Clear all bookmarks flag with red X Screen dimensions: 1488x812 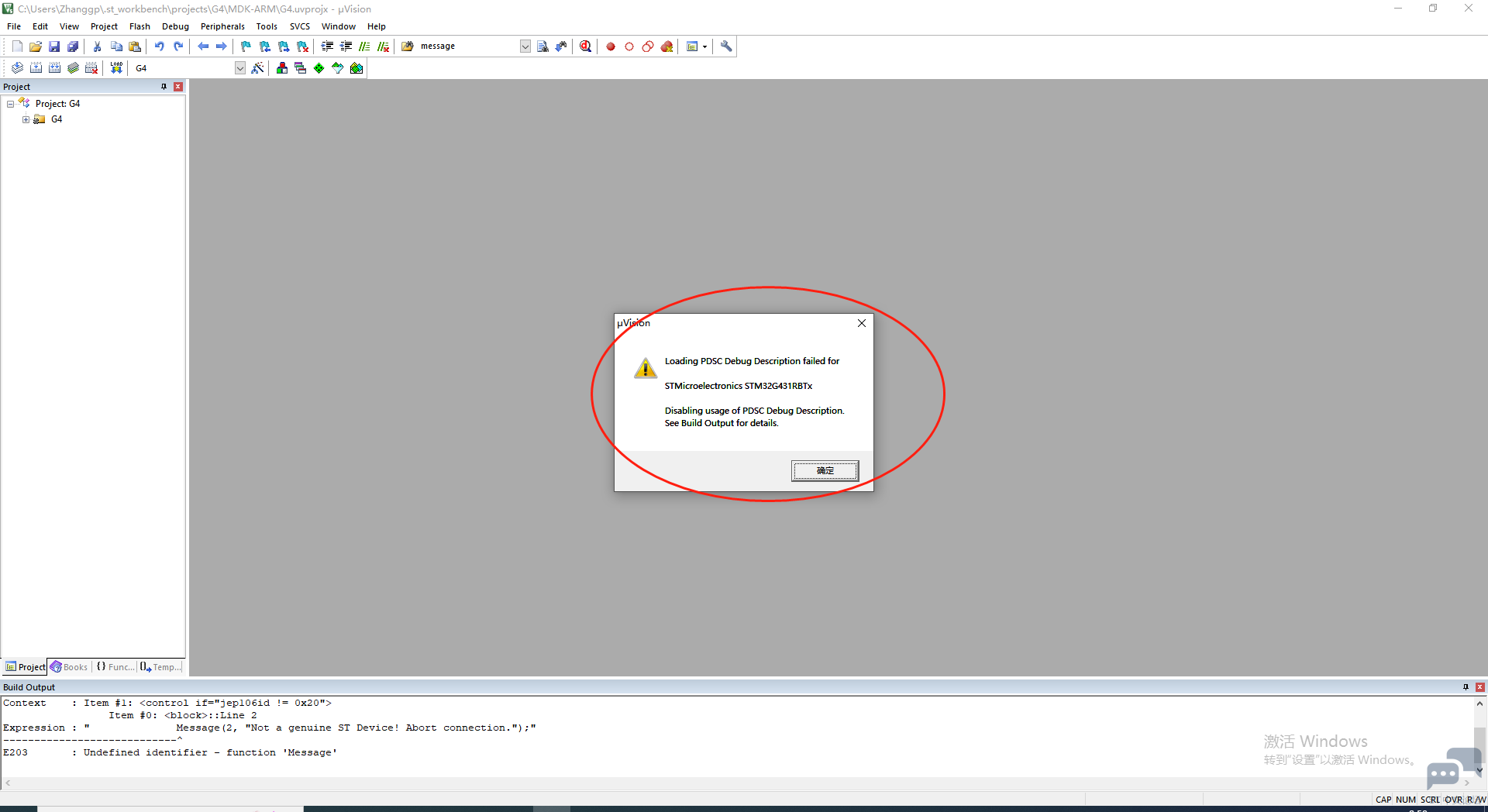302,46
